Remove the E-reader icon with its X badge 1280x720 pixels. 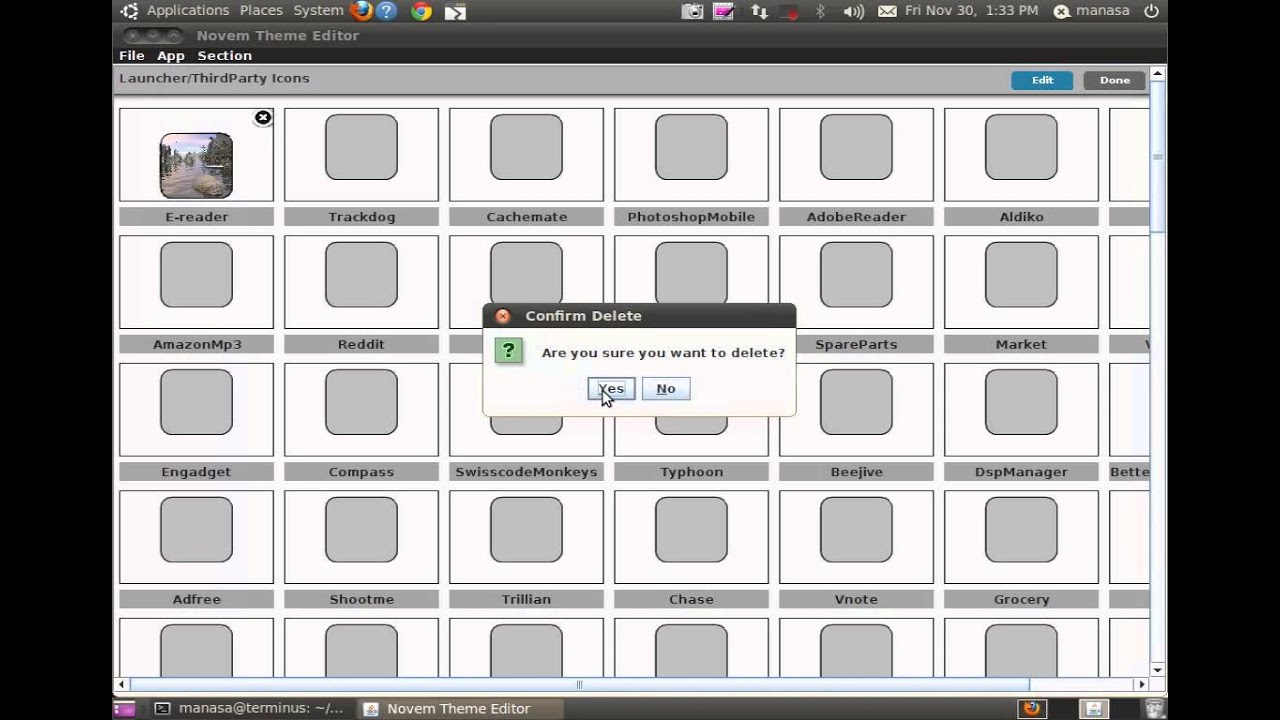click(x=263, y=118)
